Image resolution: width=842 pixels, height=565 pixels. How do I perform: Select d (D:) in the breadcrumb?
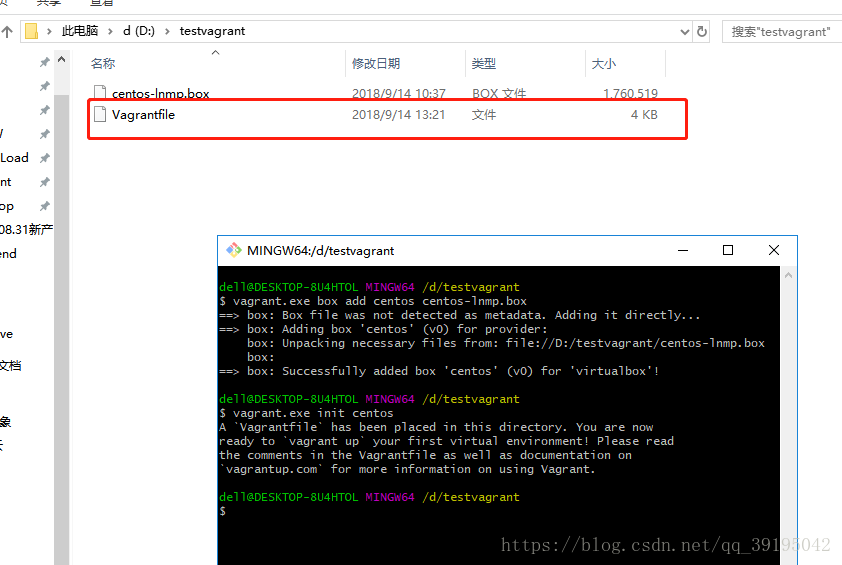(139, 31)
